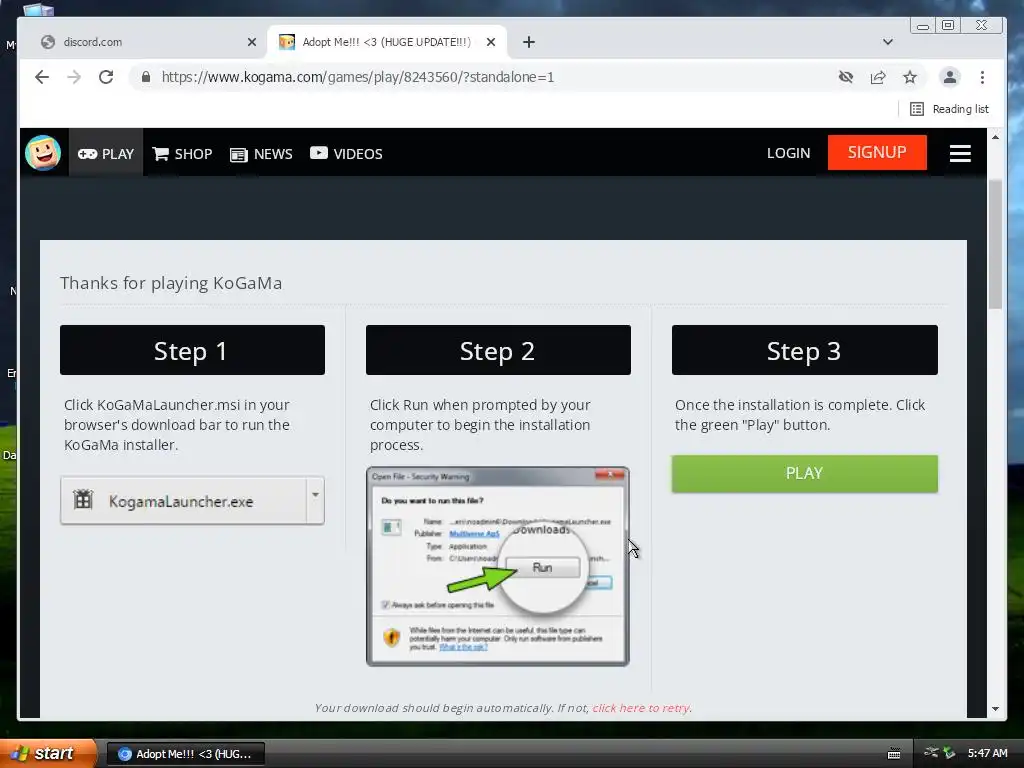Open the Reading list panel
Image resolution: width=1024 pixels, height=768 pixels.
point(950,109)
